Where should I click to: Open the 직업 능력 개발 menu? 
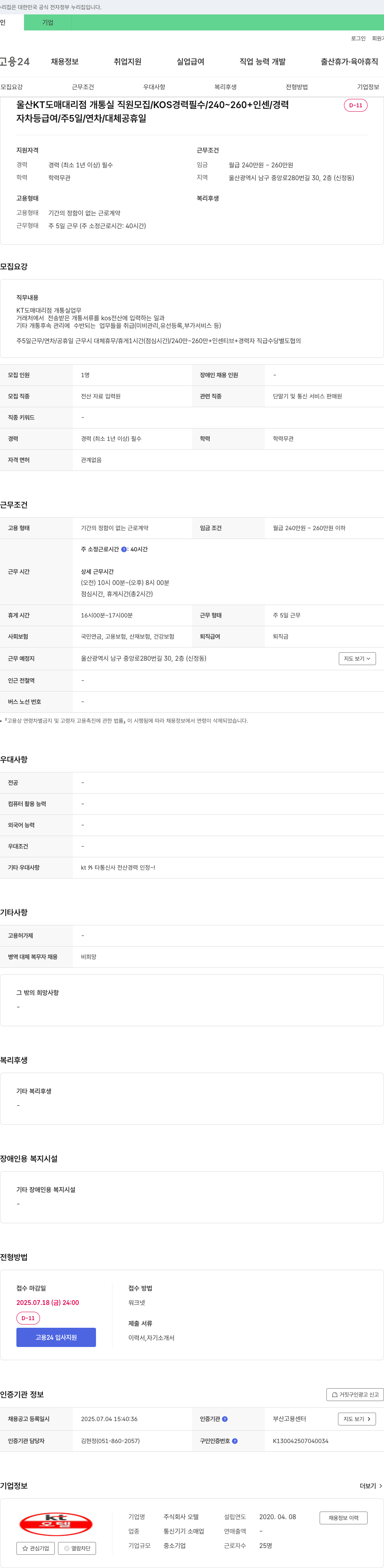pos(262,62)
